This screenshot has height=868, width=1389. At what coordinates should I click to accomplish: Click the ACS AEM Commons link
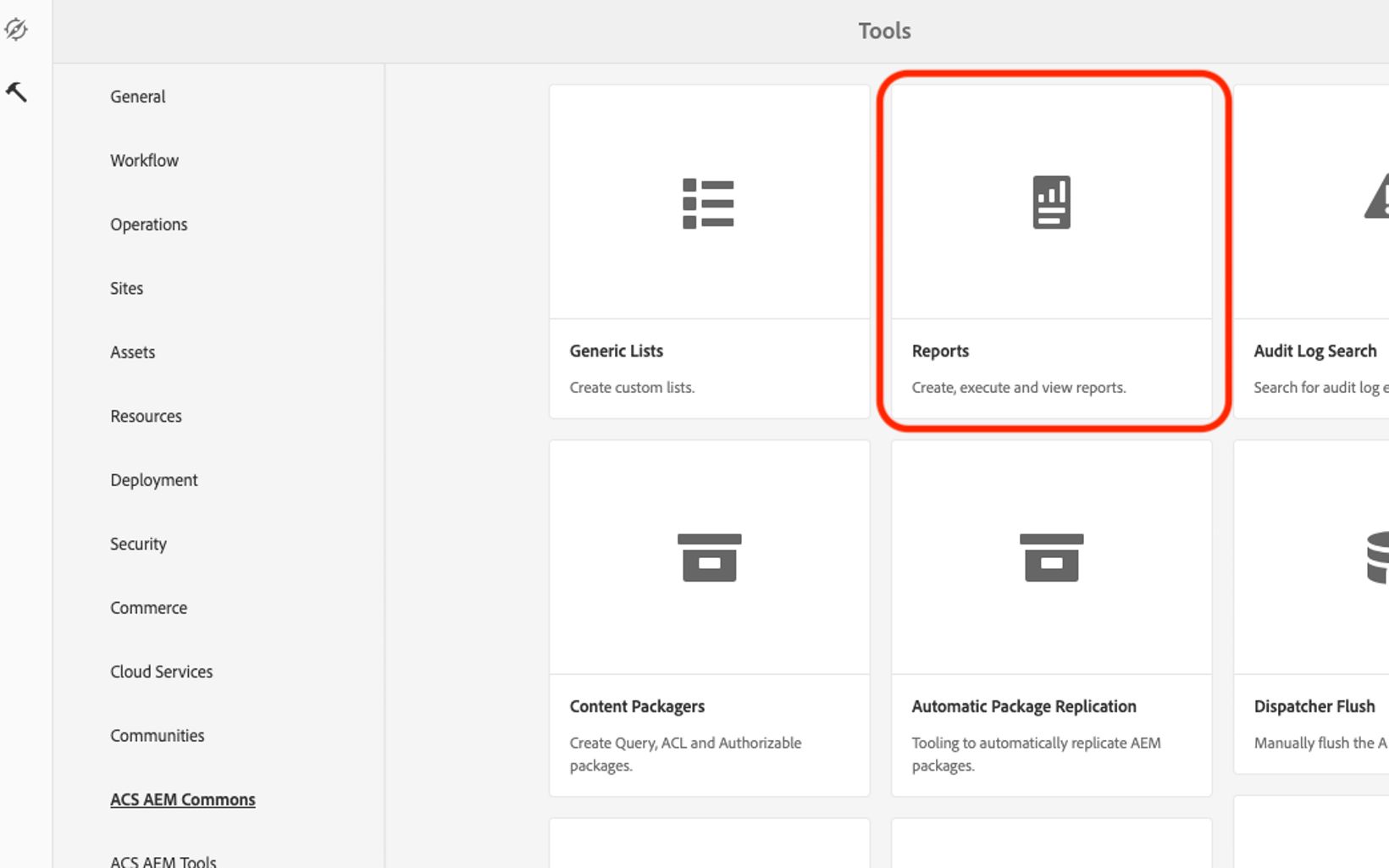[x=182, y=799]
